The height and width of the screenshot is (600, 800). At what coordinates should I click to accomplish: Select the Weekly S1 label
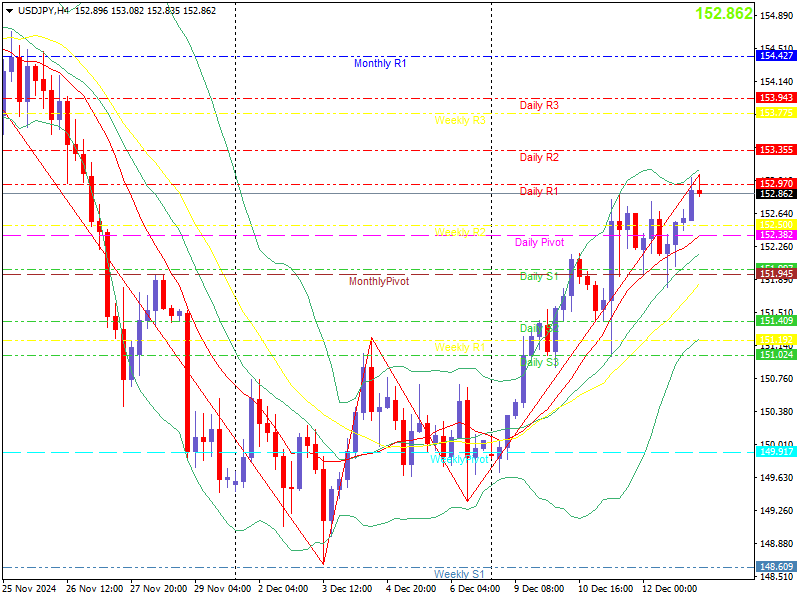[x=459, y=574]
